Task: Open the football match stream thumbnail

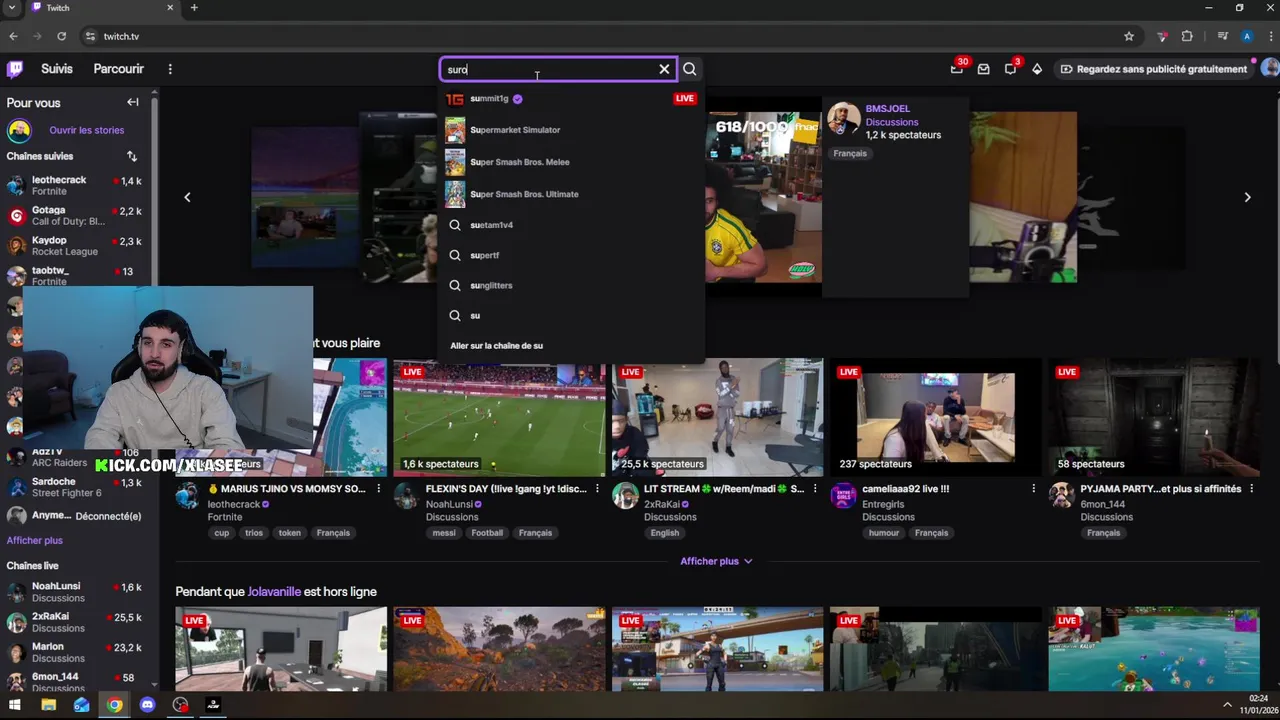Action: coord(499,417)
